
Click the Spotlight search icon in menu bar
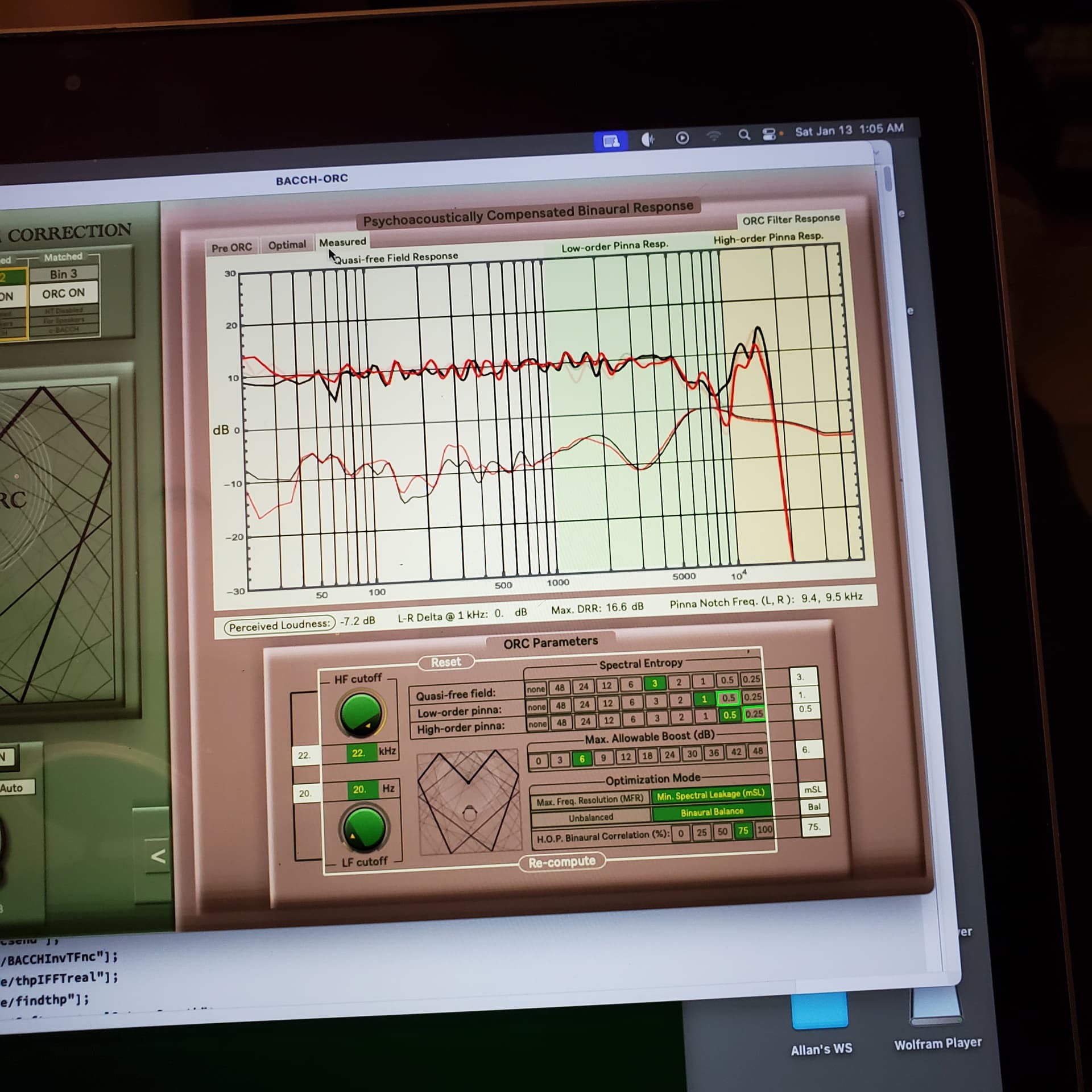(x=743, y=135)
